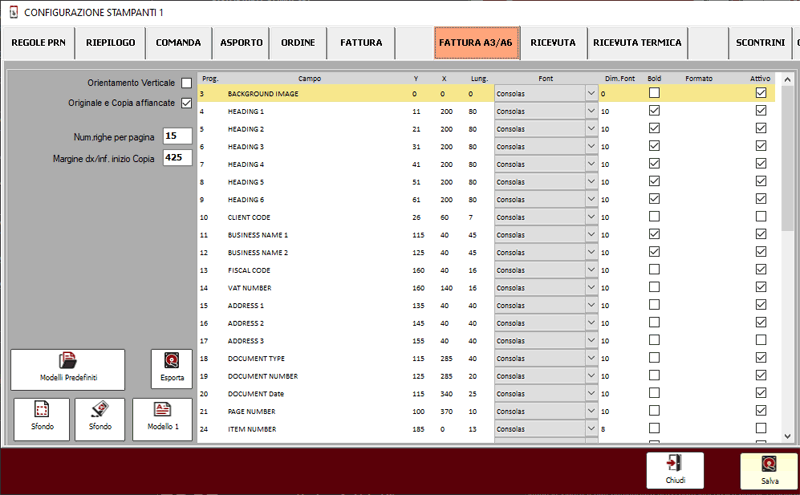
Task: Uncheck Attivo for PAGE NUMBER row
Action: (x=761, y=410)
